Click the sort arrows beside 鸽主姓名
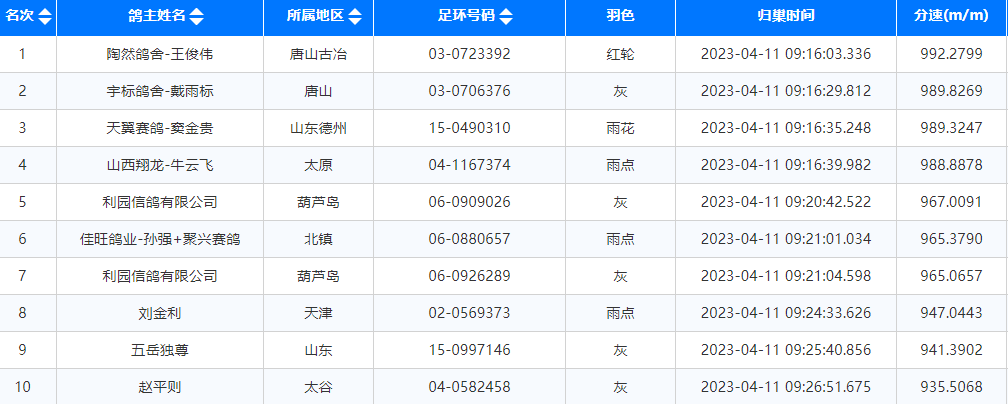1008x404 pixels. coord(196,17)
